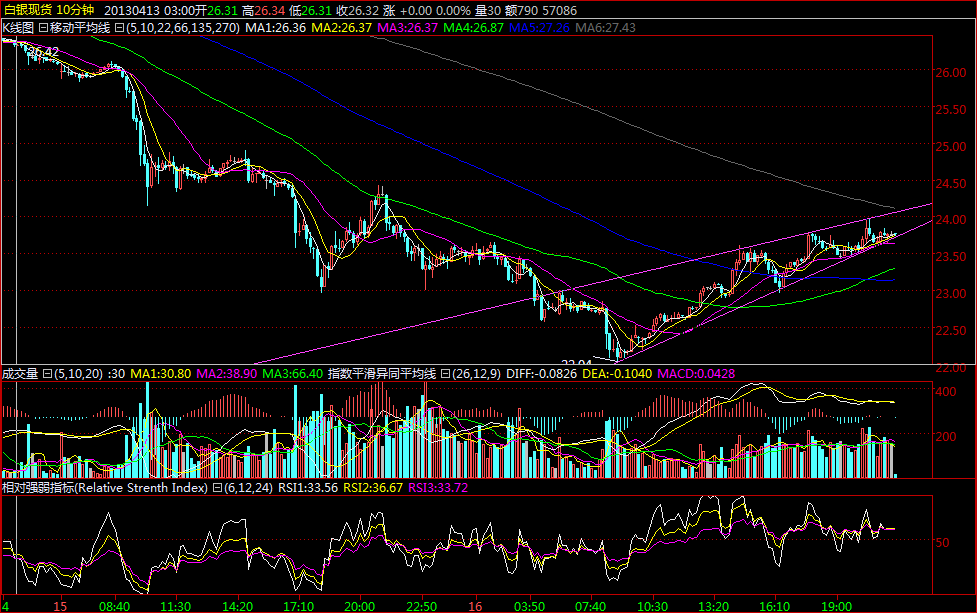
Task: Click the 22.50 price axis label
Action: pos(951,330)
